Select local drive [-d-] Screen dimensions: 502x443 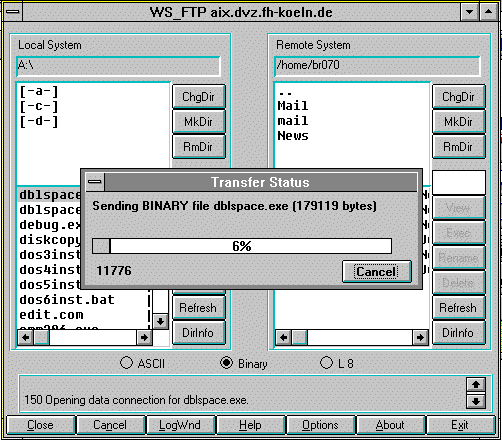click(x=39, y=121)
